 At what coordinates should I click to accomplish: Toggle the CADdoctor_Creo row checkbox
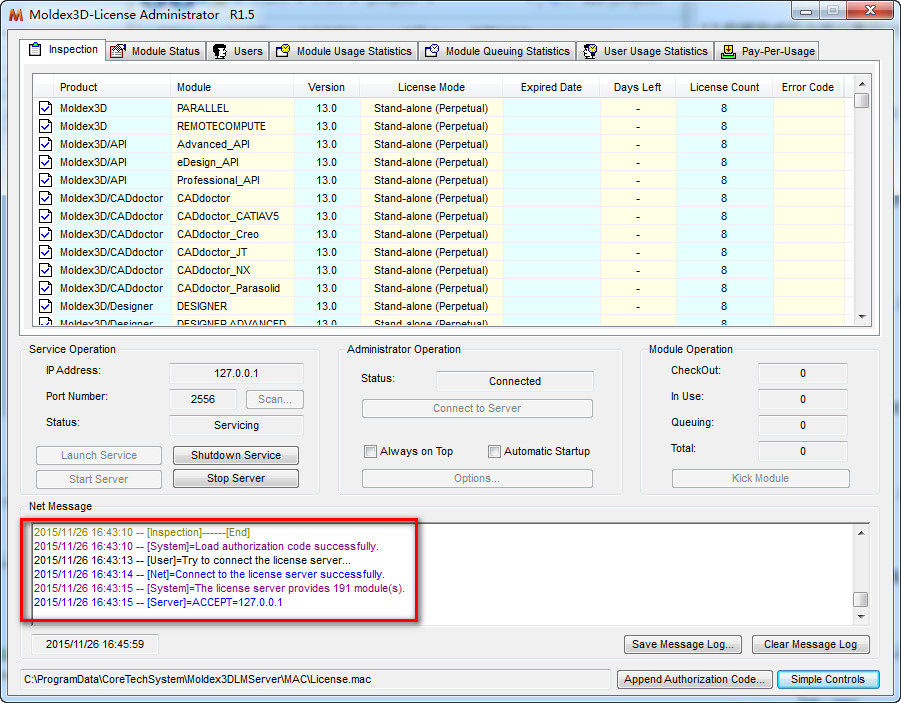45,234
